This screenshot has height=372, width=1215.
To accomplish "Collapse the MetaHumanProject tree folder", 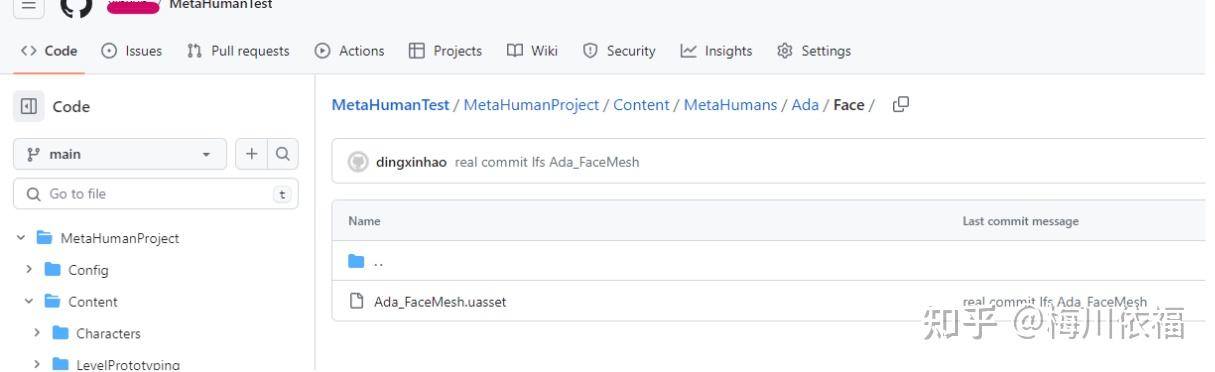I will [x=21, y=238].
